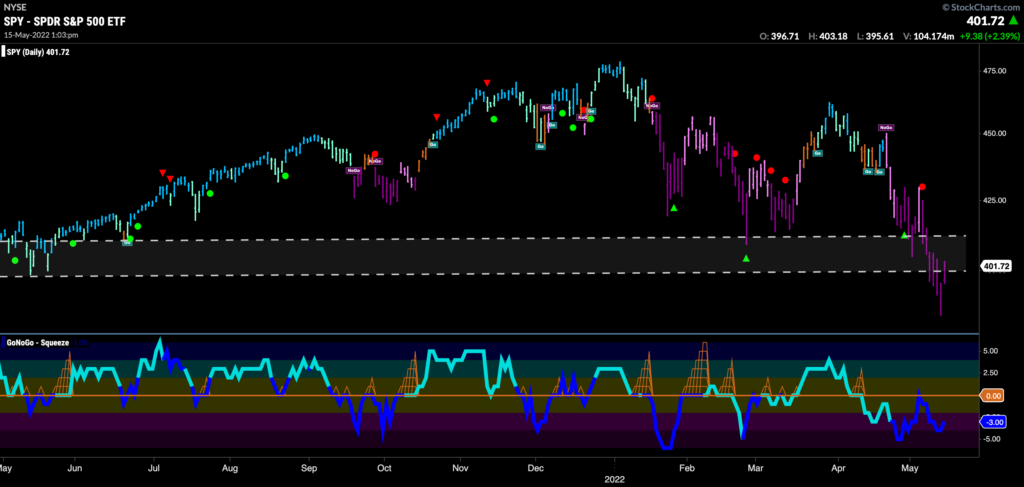Click the 401.72 price tag on right axis
This screenshot has height=487, width=1024.
996,266
